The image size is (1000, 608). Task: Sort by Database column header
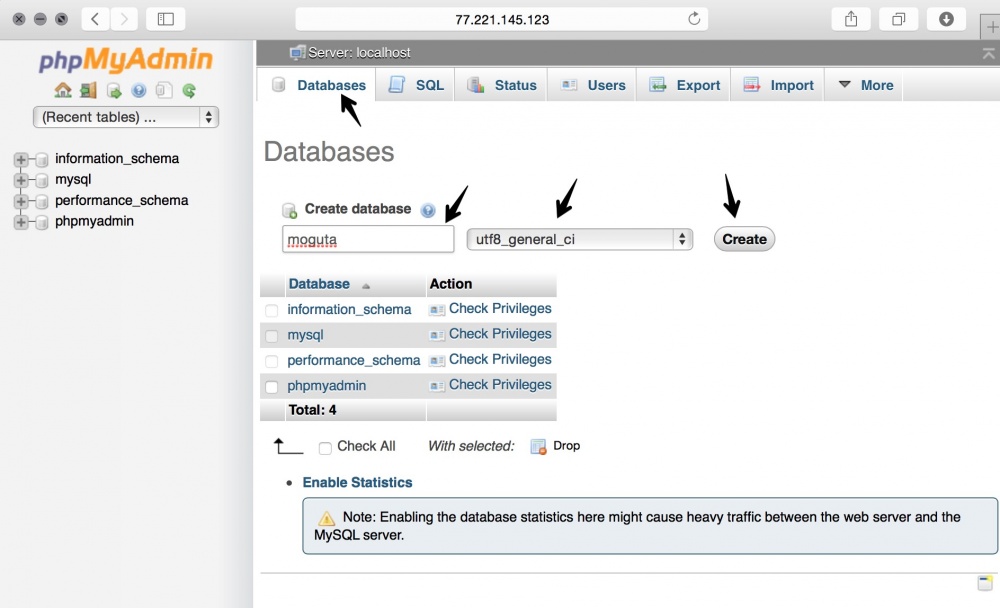click(319, 284)
